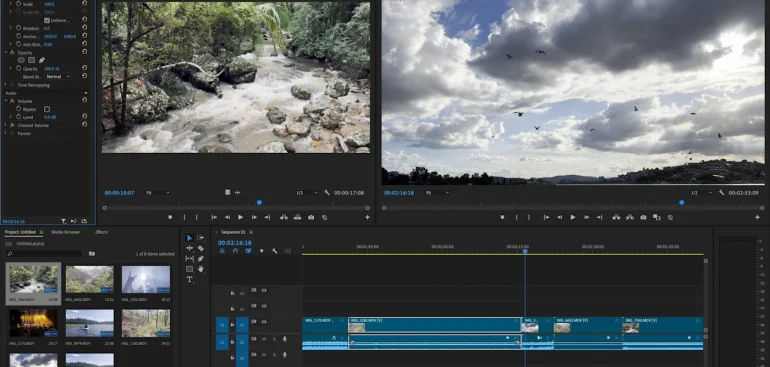
Task: Export frame from Source monitor camera icon
Action: 311,217
